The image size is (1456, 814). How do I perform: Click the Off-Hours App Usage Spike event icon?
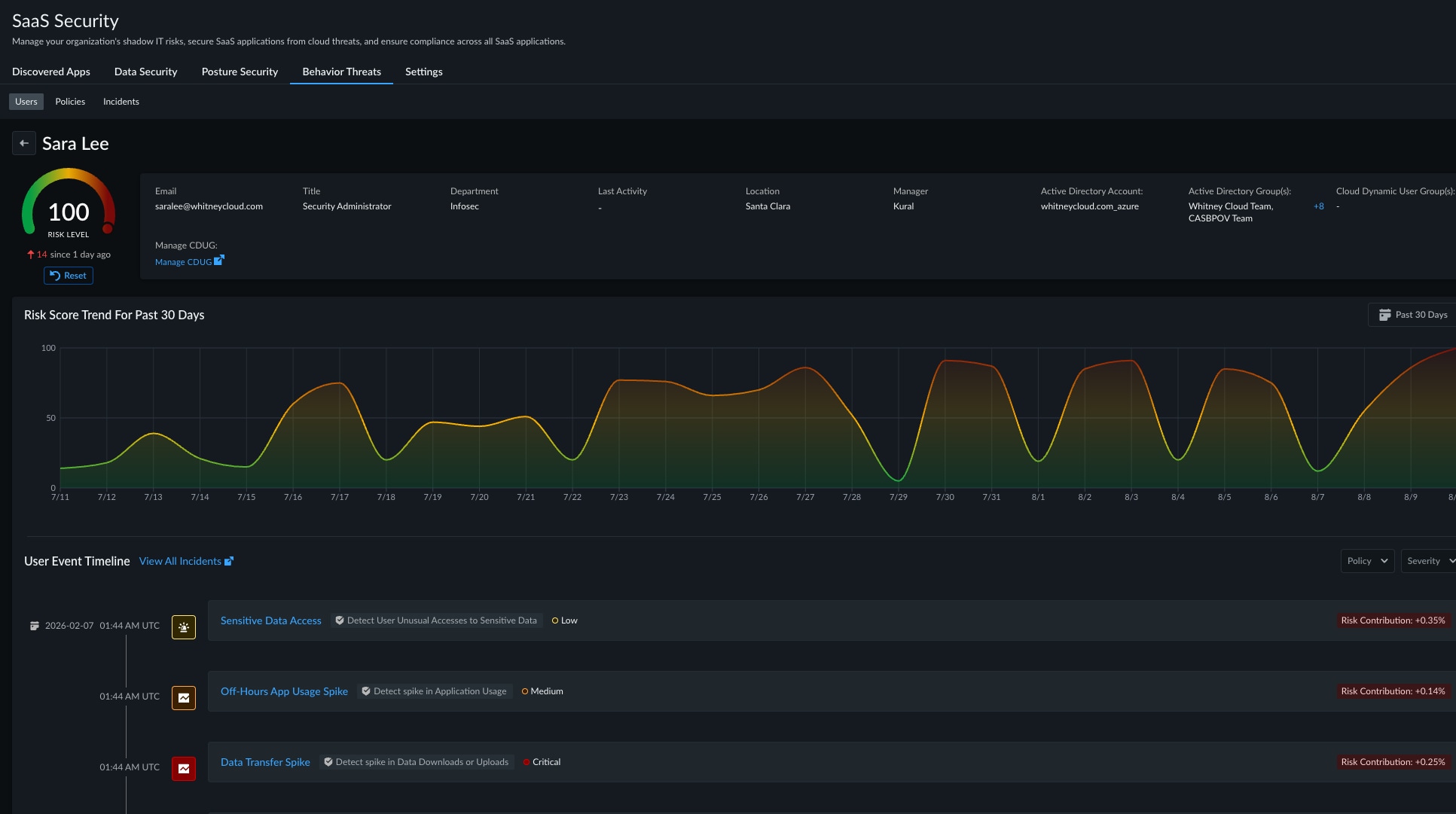[x=184, y=698]
